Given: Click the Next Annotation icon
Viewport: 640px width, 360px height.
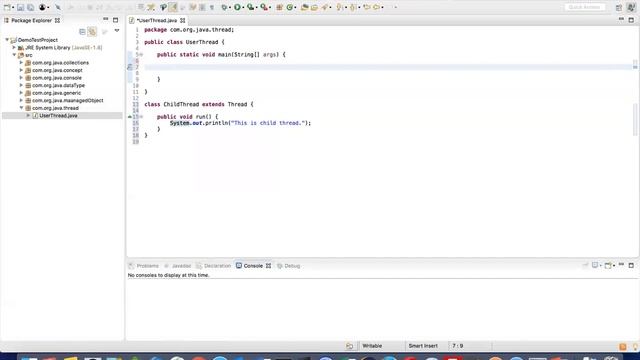Looking at the screenshot, I should 339,7.
